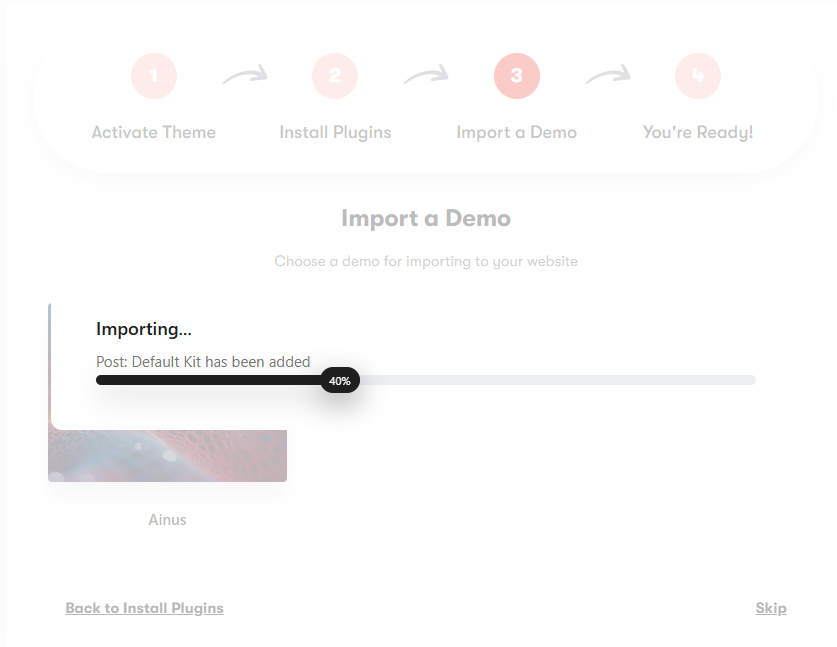Select the Activate Theme step label
Viewport: 837px width, 647px height.
(x=154, y=132)
